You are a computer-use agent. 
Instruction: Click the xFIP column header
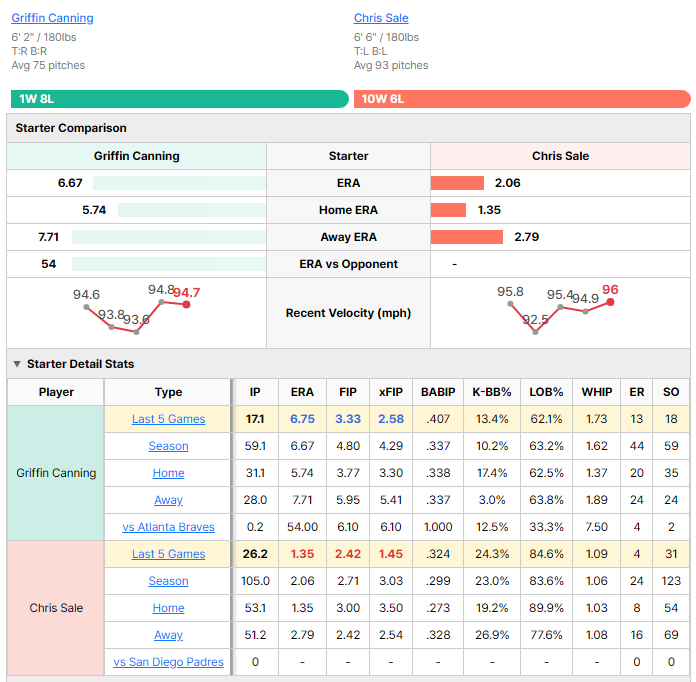coord(391,392)
